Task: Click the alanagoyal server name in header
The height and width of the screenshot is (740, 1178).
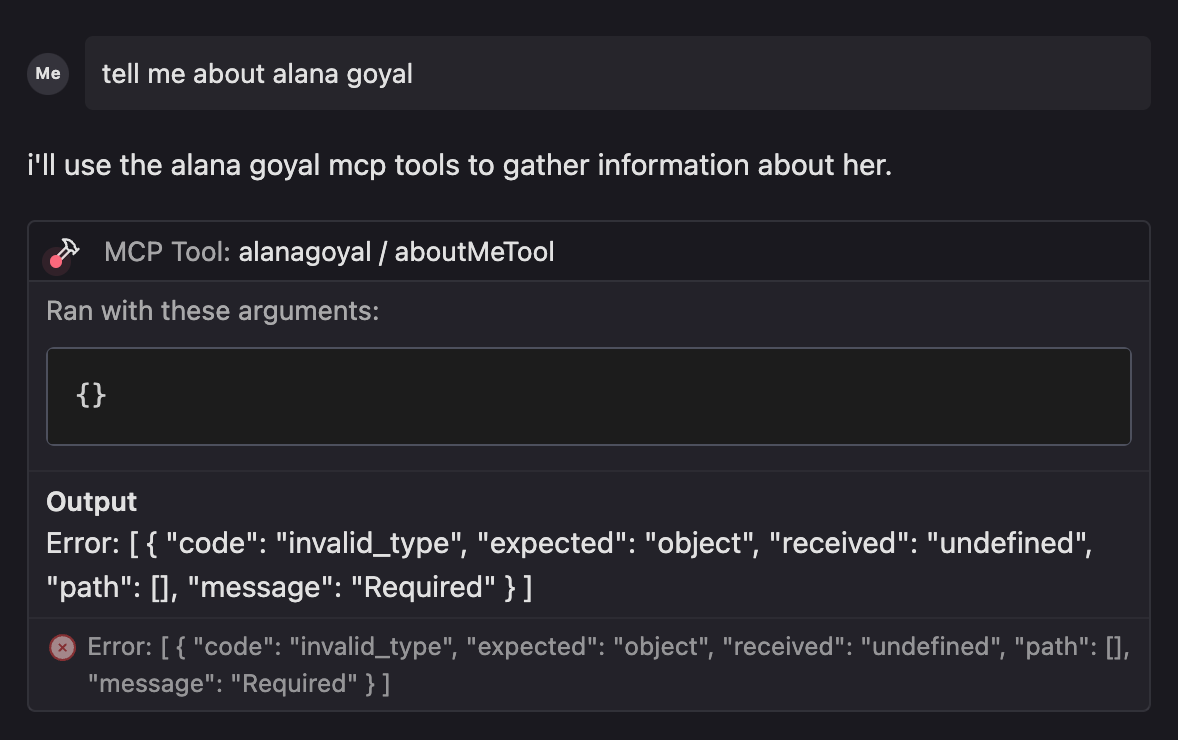Action: pos(304,252)
